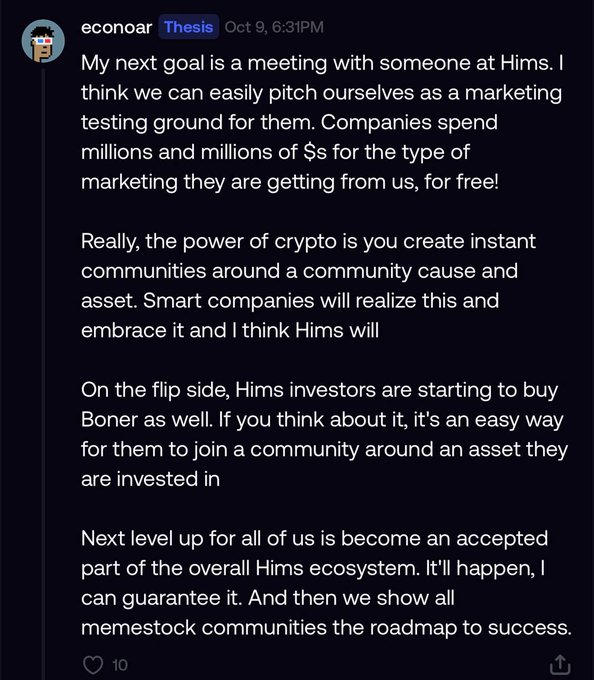Click the paragraph starting "On the flip side"
594x680 pixels.
click(x=324, y=435)
